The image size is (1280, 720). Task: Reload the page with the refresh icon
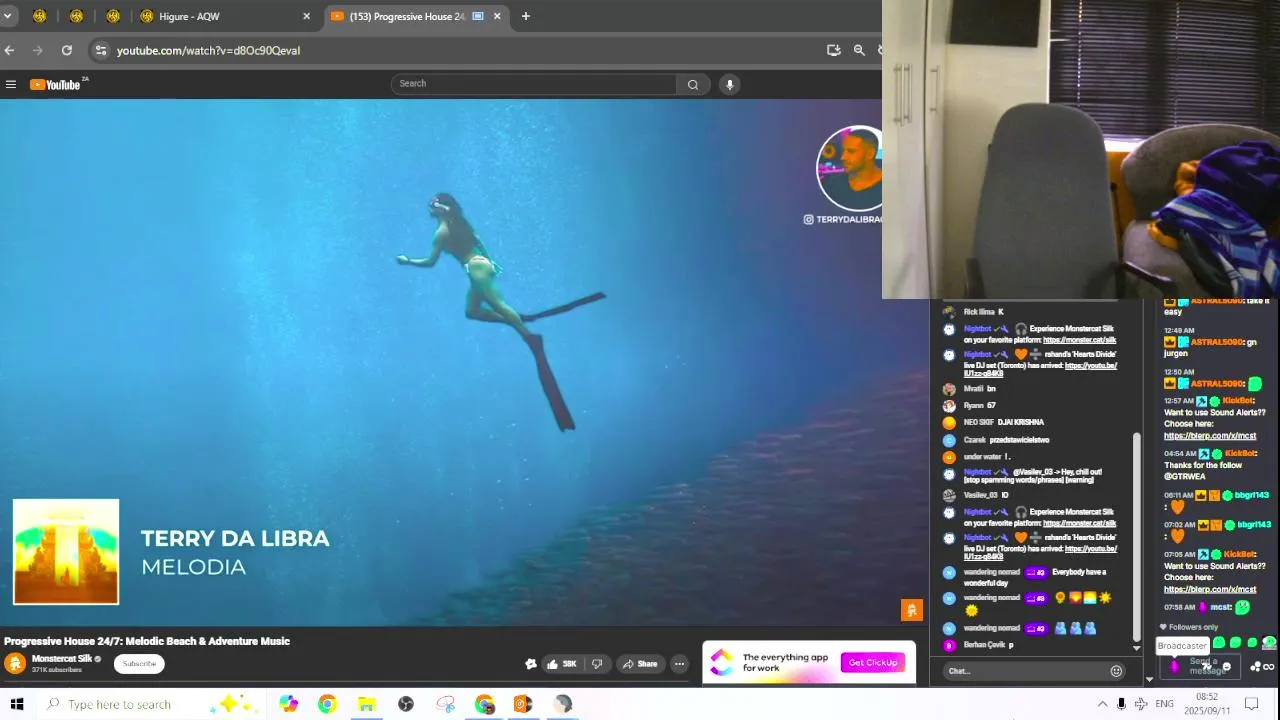pos(66,50)
